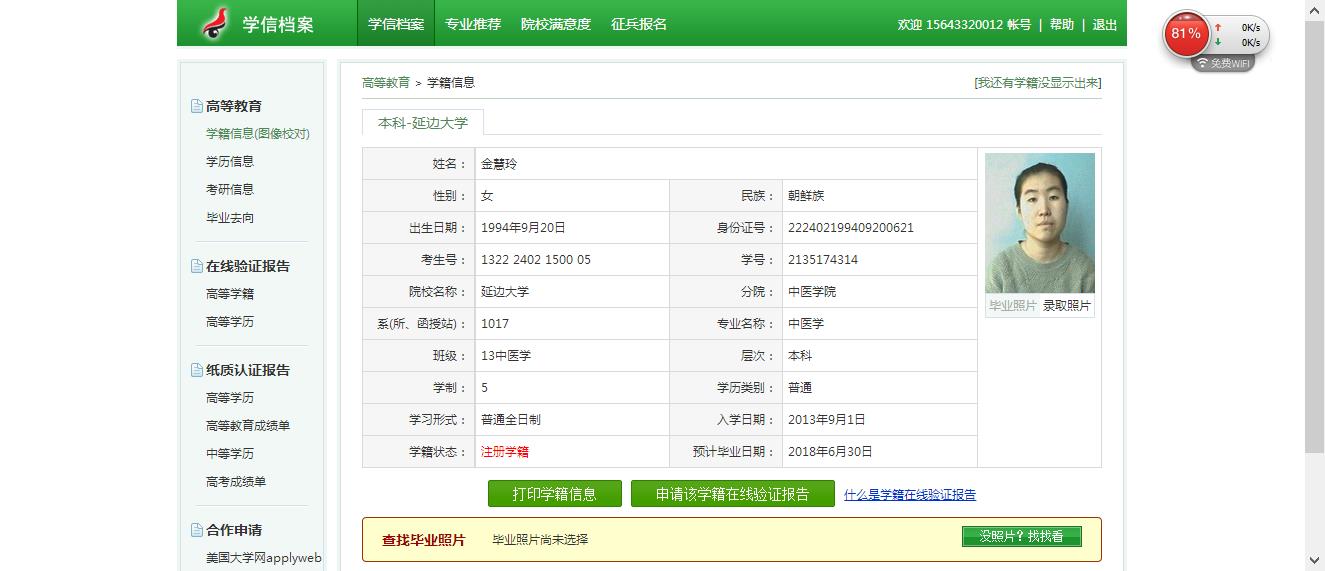Click the 学信档案 bird logo icon
The height and width of the screenshot is (571, 1325).
tap(215, 23)
